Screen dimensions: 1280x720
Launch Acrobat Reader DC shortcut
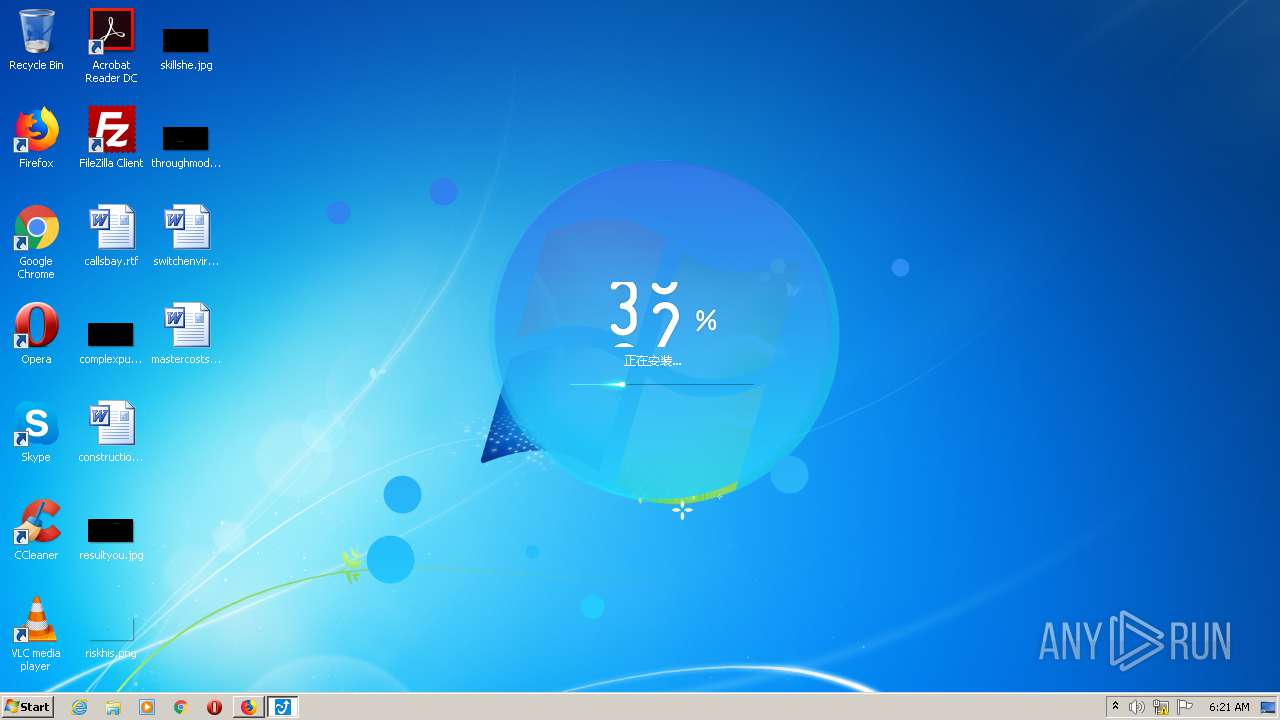(111, 46)
